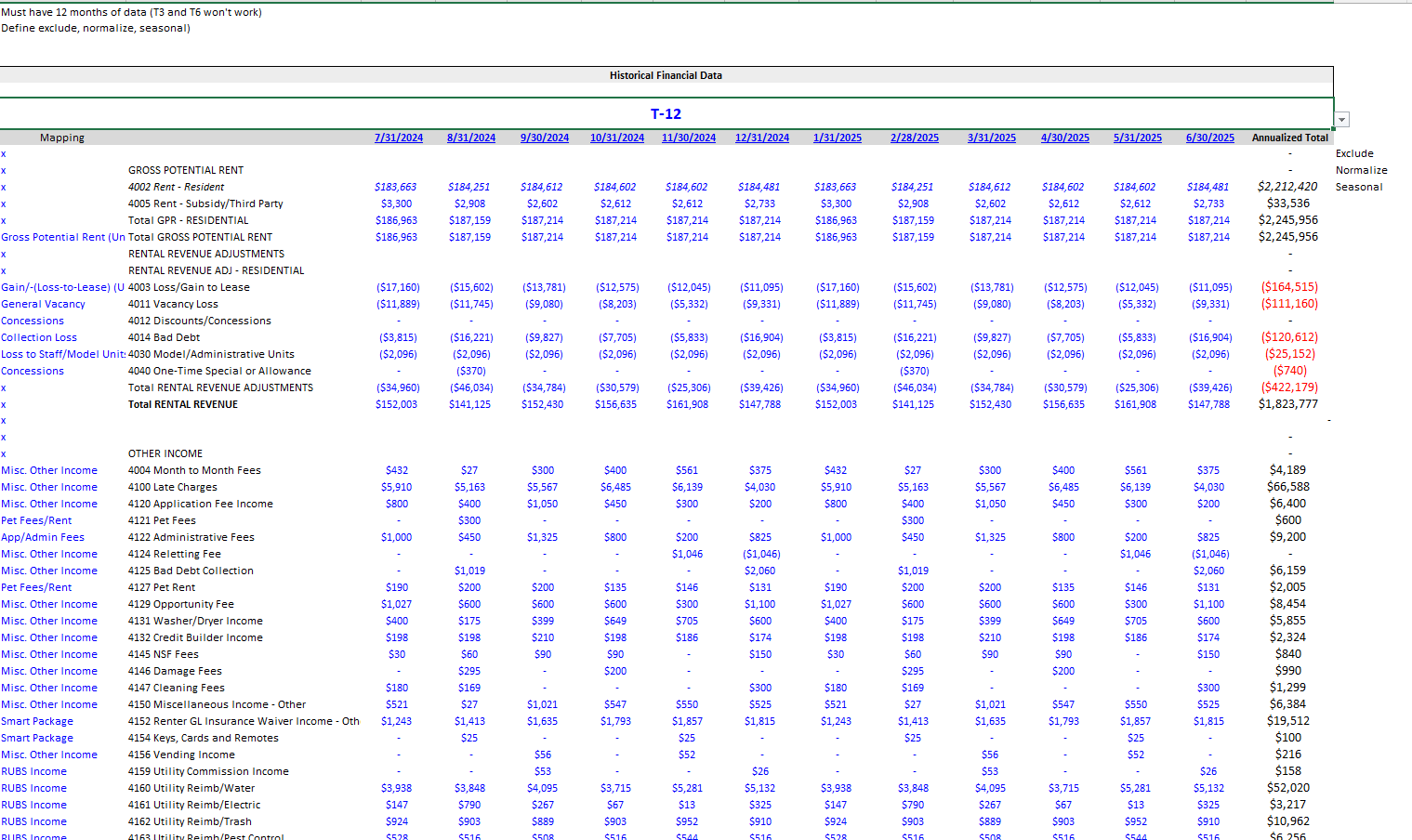
Task: Click the 9/30/2024 column header
Action: coord(545,138)
